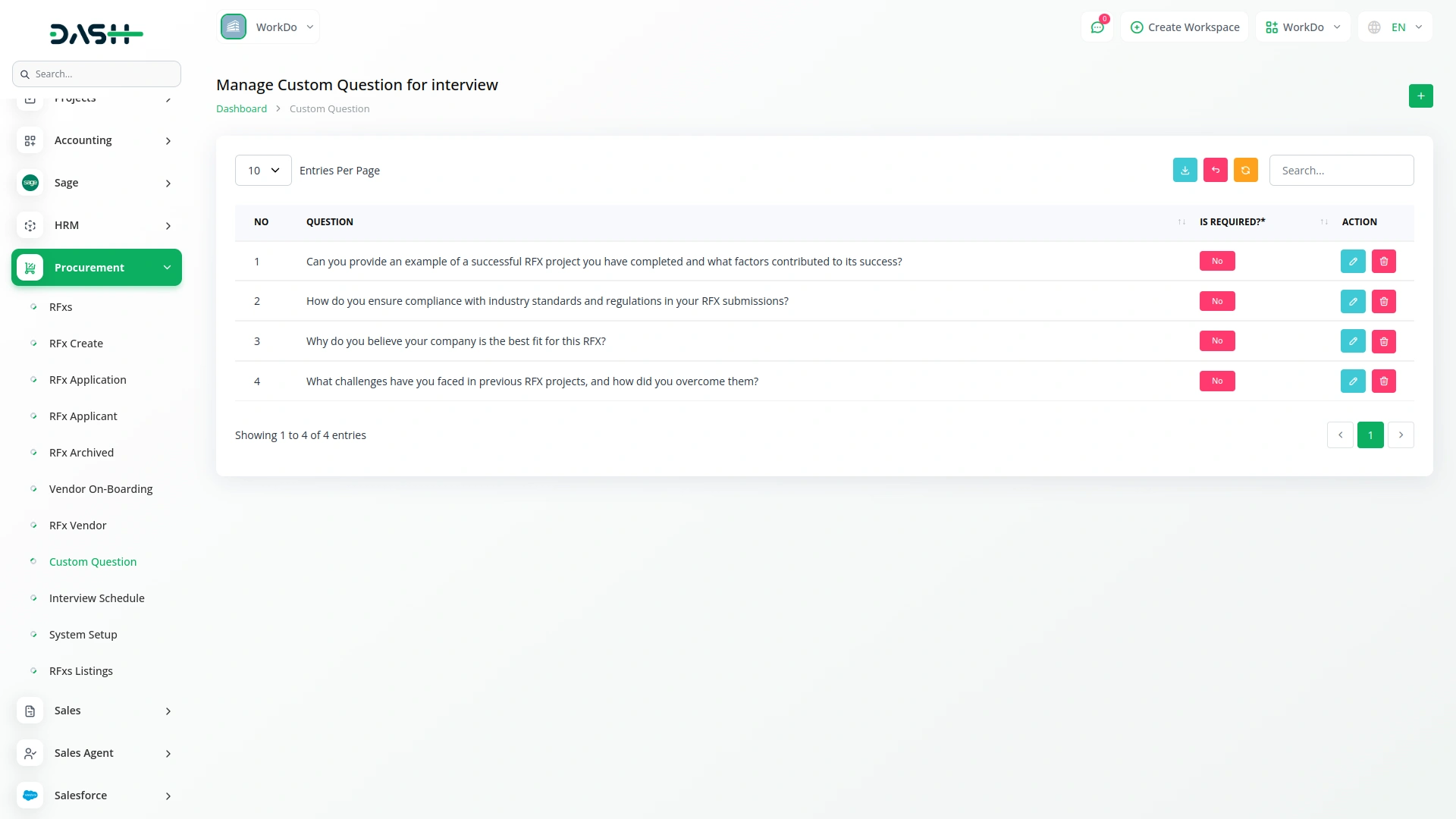This screenshot has height=819, width=1456.
Task: Edit the first question row
Action: [1352, 262]
